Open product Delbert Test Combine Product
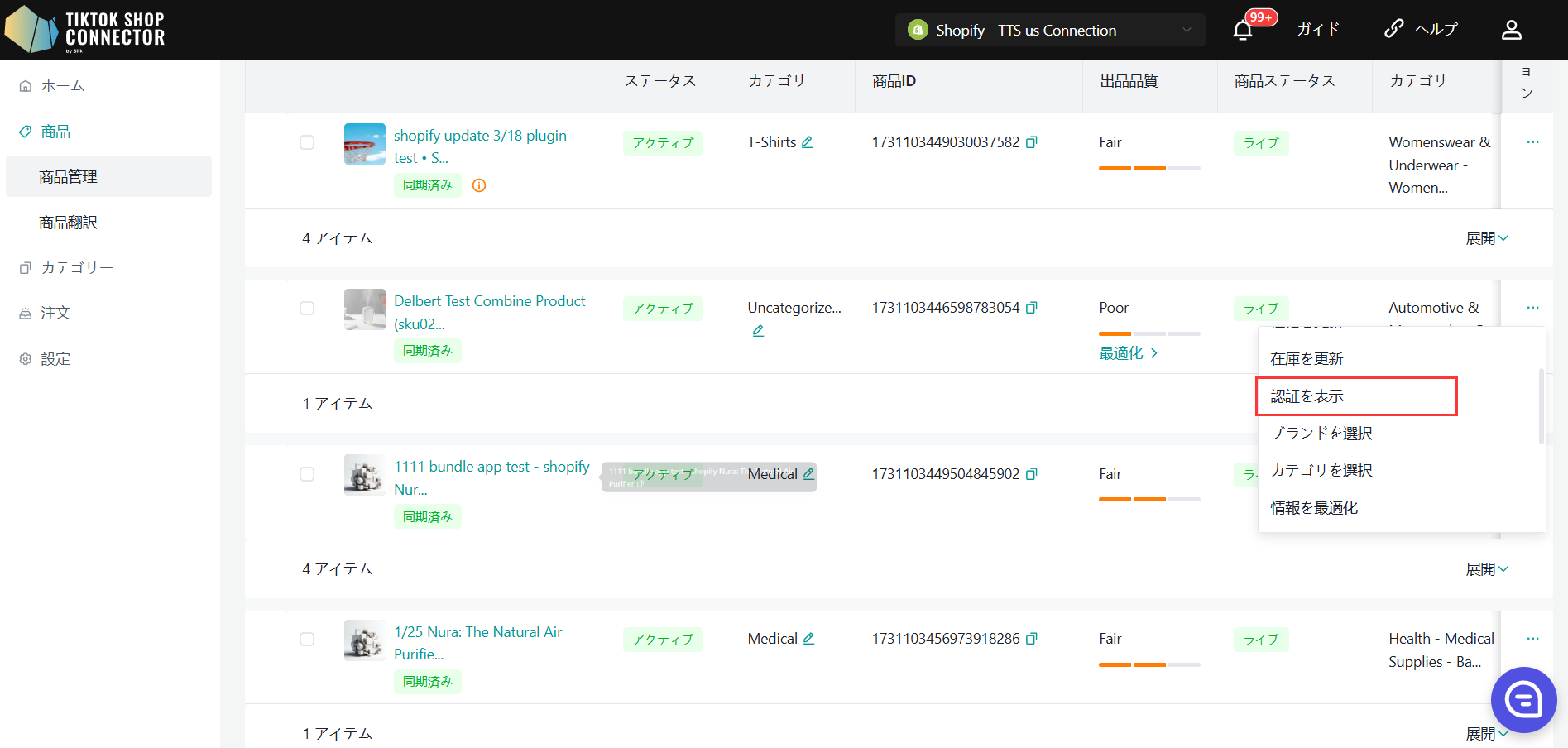 (x=489, y=313)
